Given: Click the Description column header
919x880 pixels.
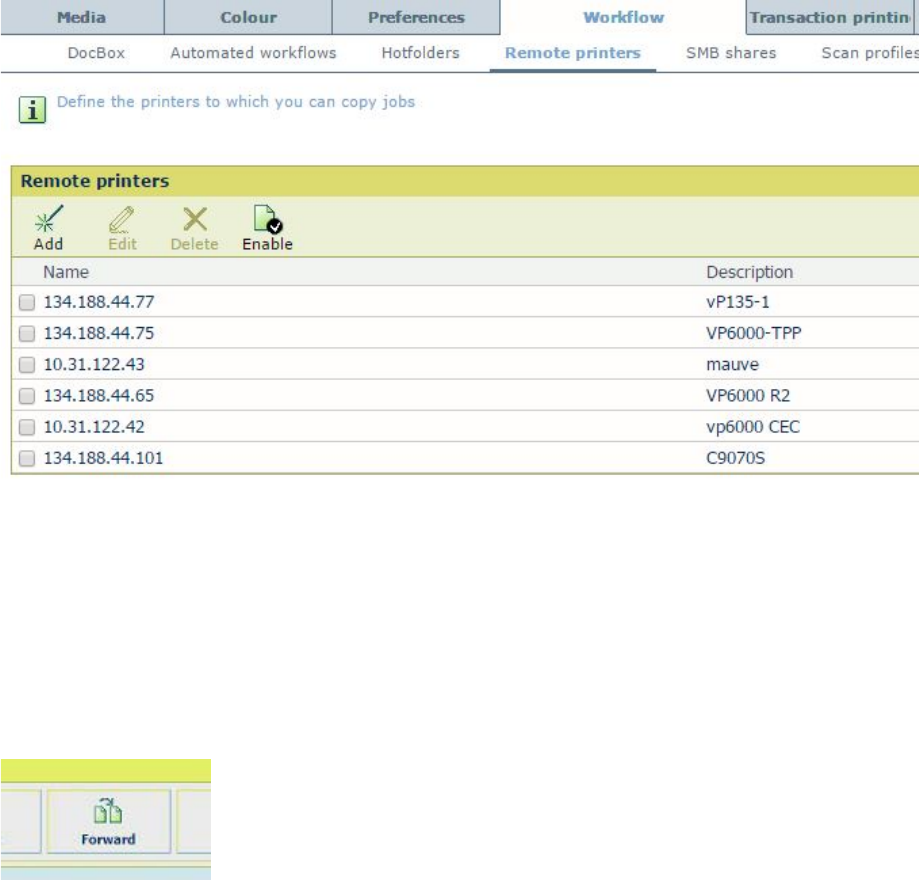Looking at the screenshot, I should coord(749,272).
